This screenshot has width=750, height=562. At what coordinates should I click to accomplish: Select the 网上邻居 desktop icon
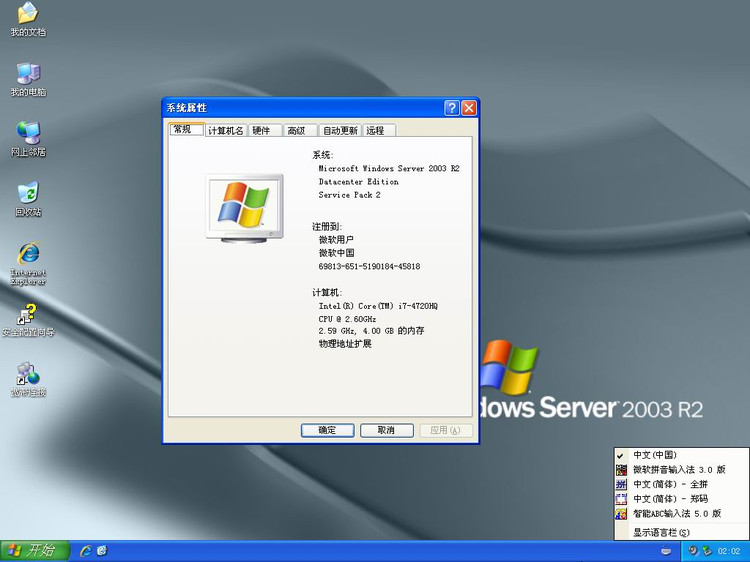click(28, 139)
